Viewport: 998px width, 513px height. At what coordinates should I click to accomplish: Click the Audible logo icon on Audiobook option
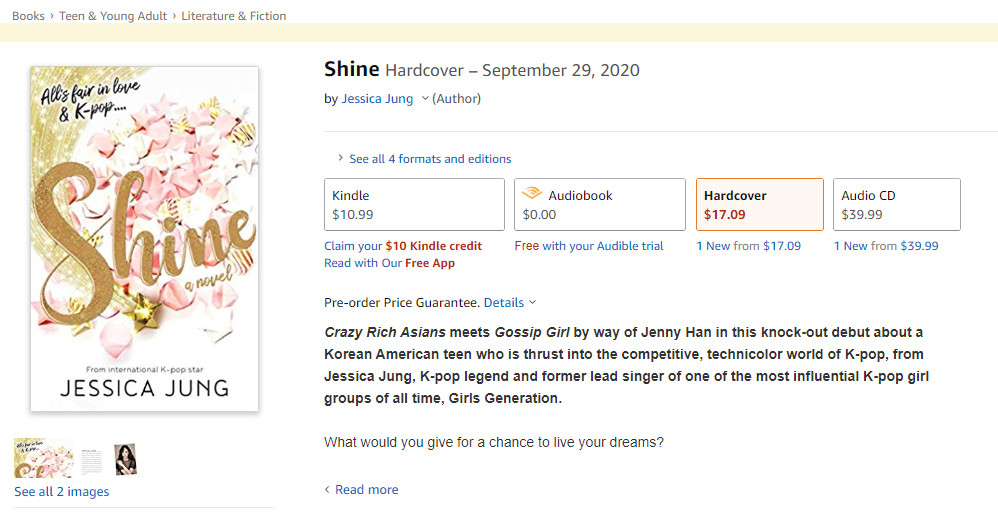(533, 196)
